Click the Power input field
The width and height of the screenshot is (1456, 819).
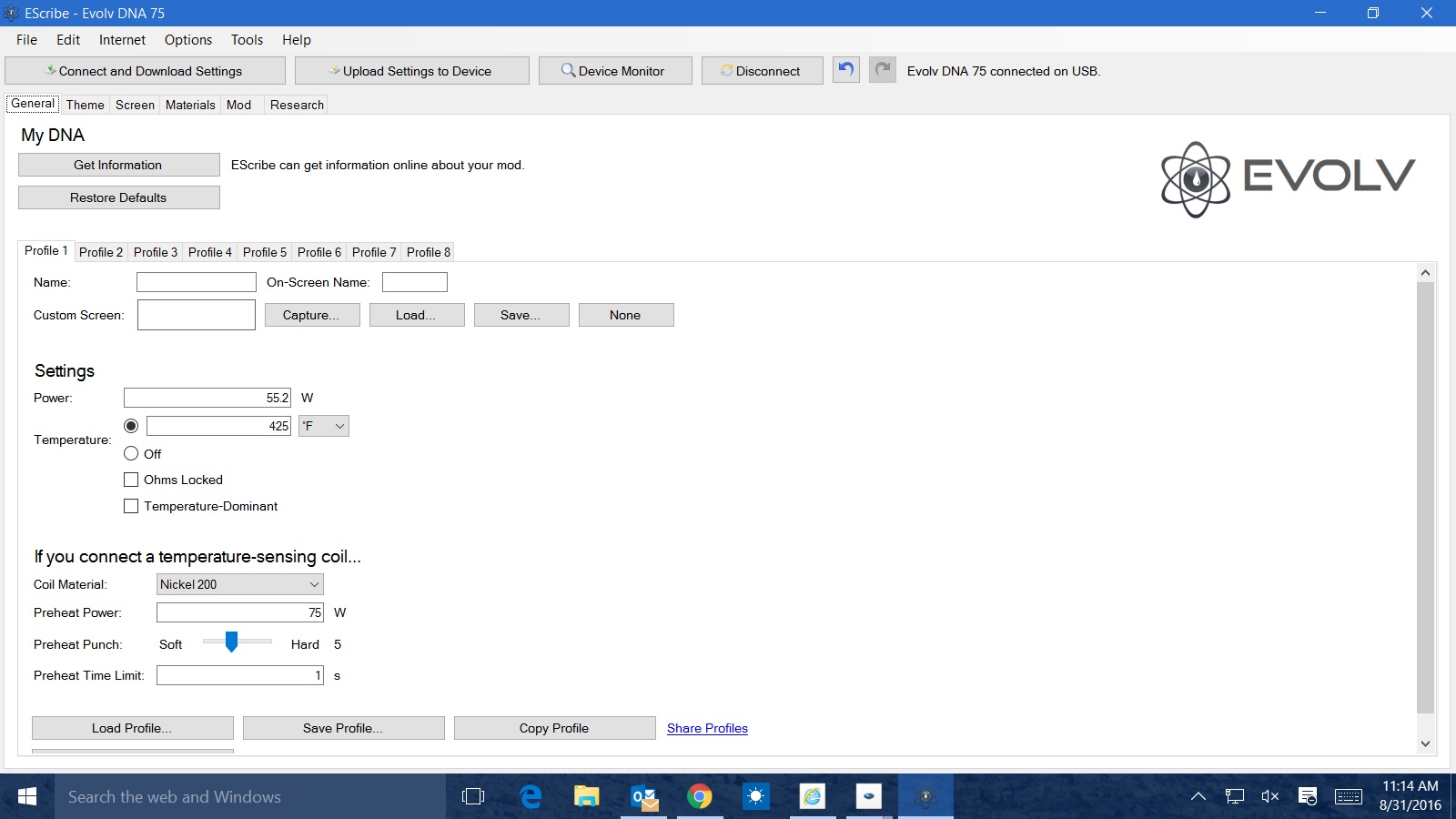pos(207,398)
